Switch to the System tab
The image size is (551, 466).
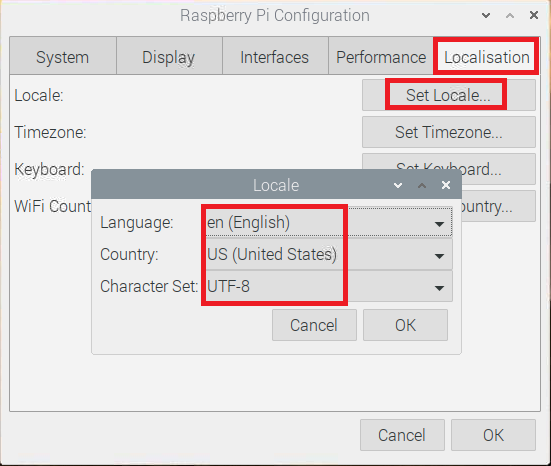click(x=63, y=56)
